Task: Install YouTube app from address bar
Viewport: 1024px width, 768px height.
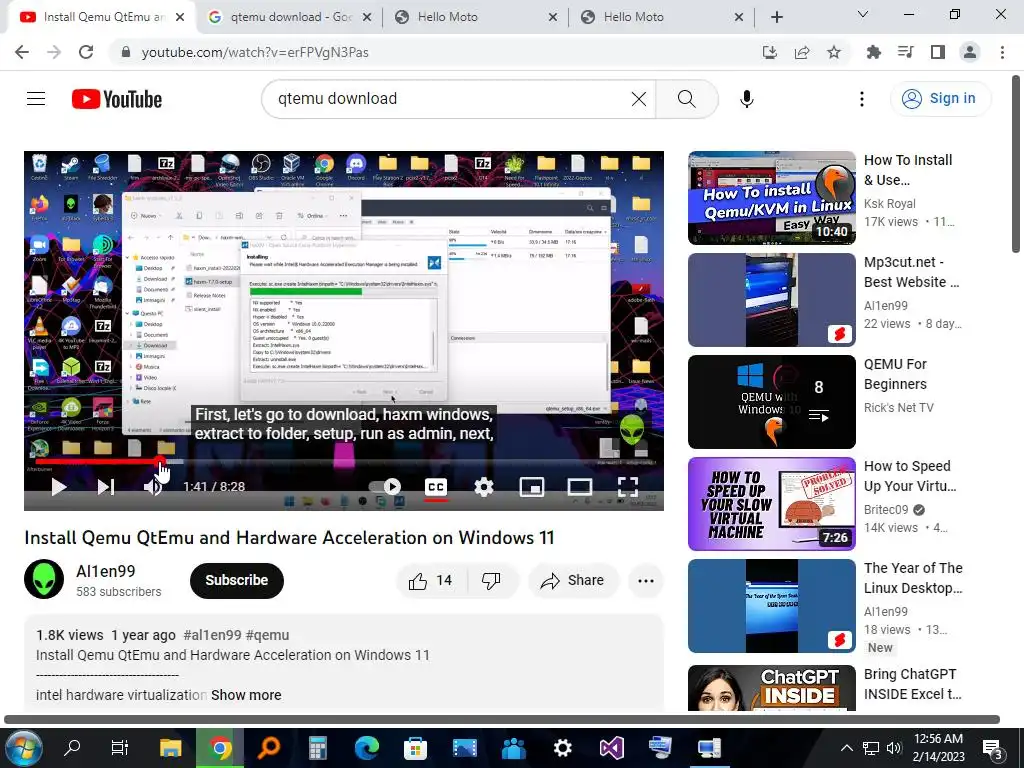Action: tap(770, 52)
